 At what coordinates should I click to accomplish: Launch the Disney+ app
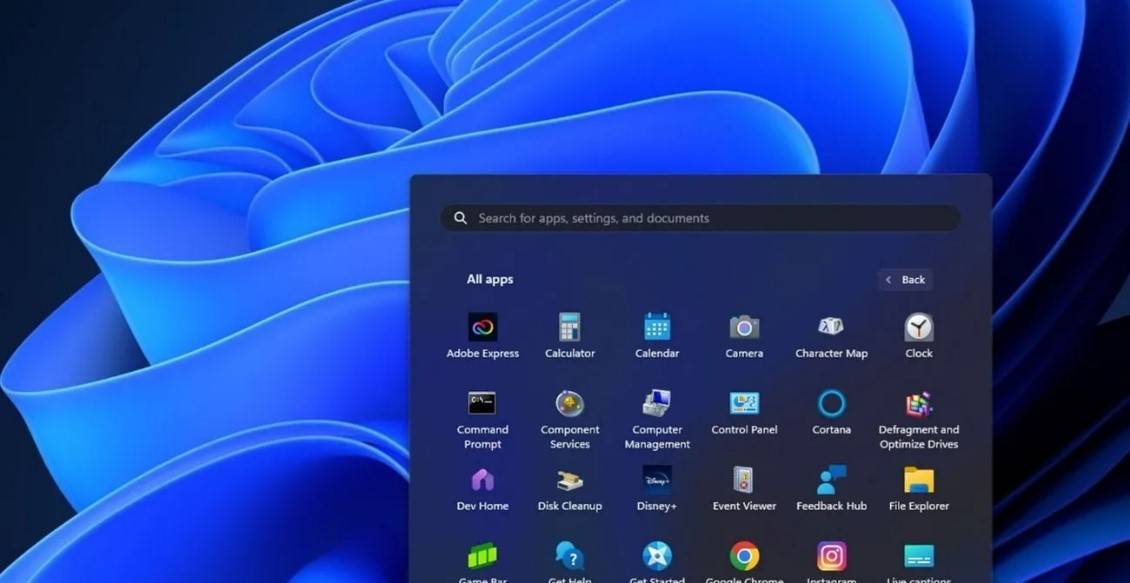pos(657,481)
